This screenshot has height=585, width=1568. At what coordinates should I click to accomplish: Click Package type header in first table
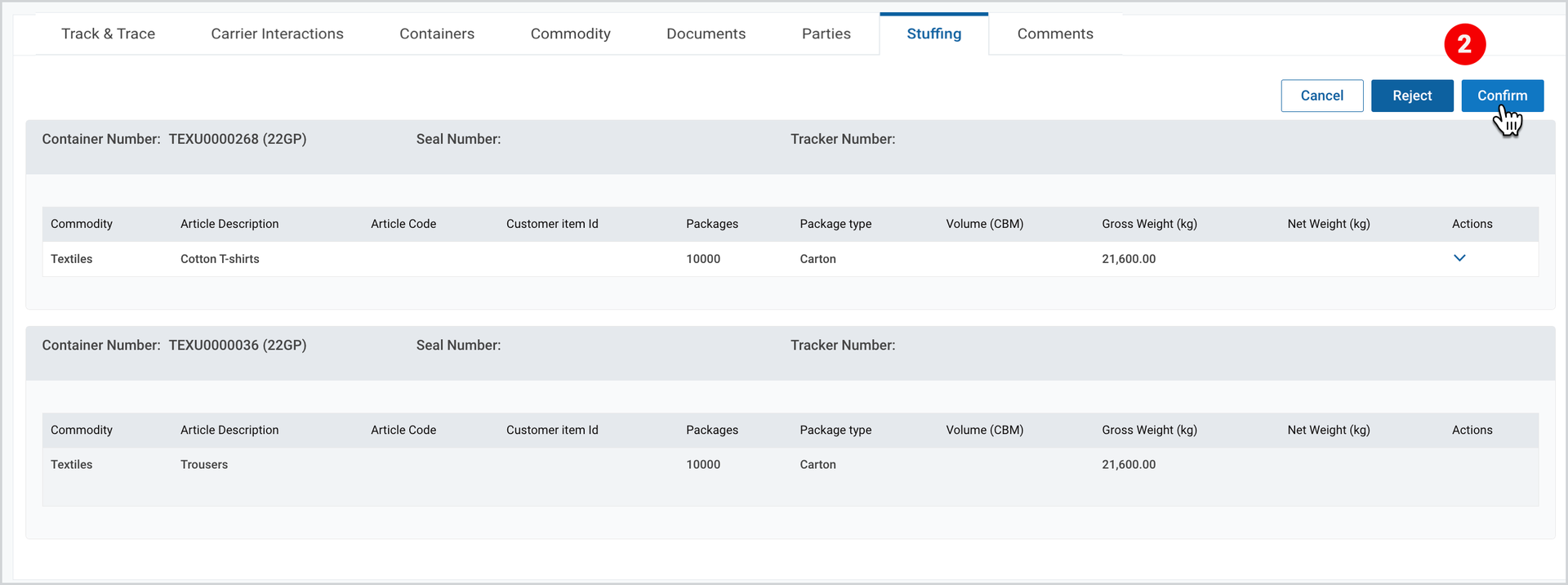[x=835, y=224]
